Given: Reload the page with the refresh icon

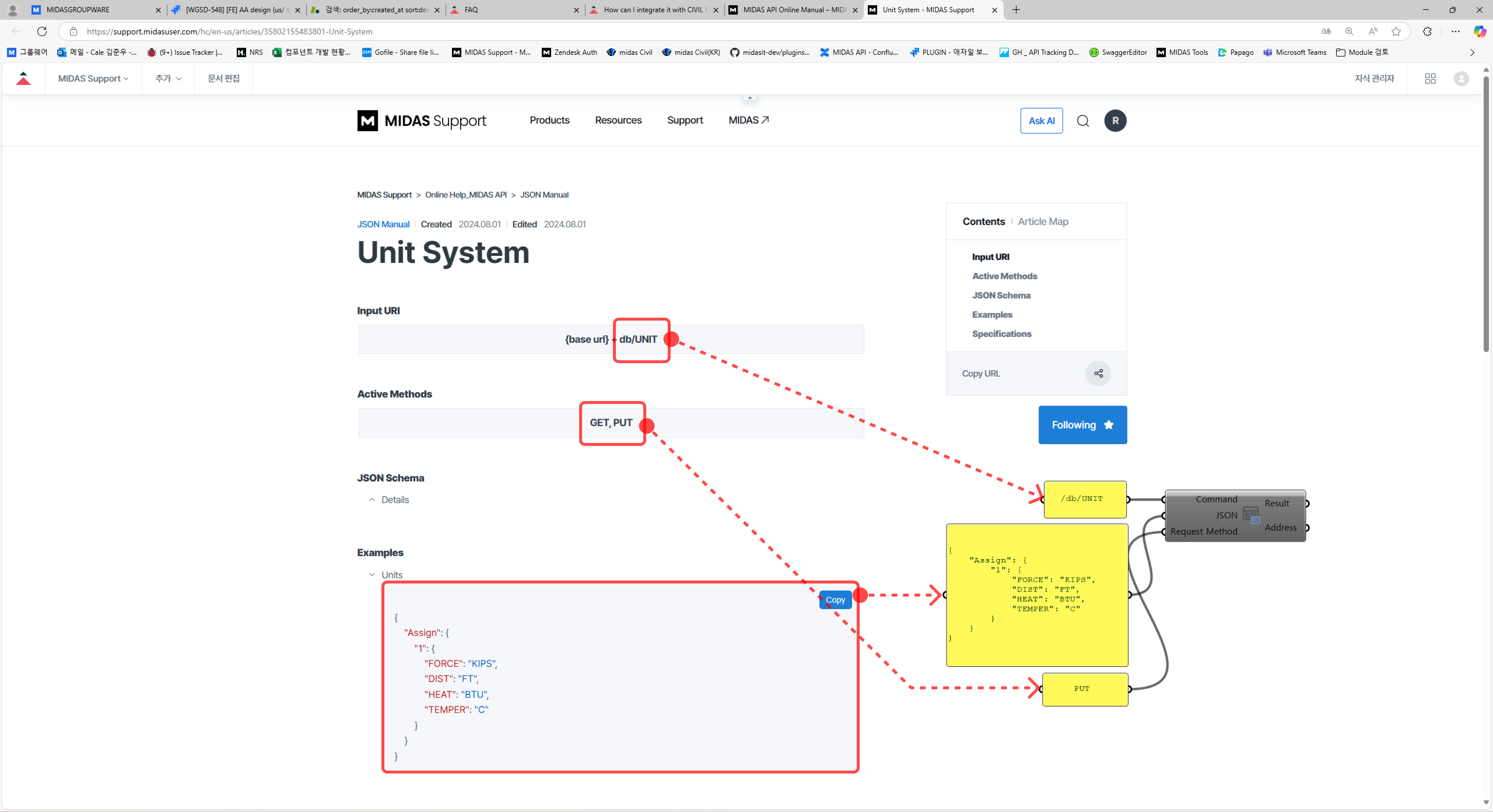Looking at the screenshot, I should point(42,31).
